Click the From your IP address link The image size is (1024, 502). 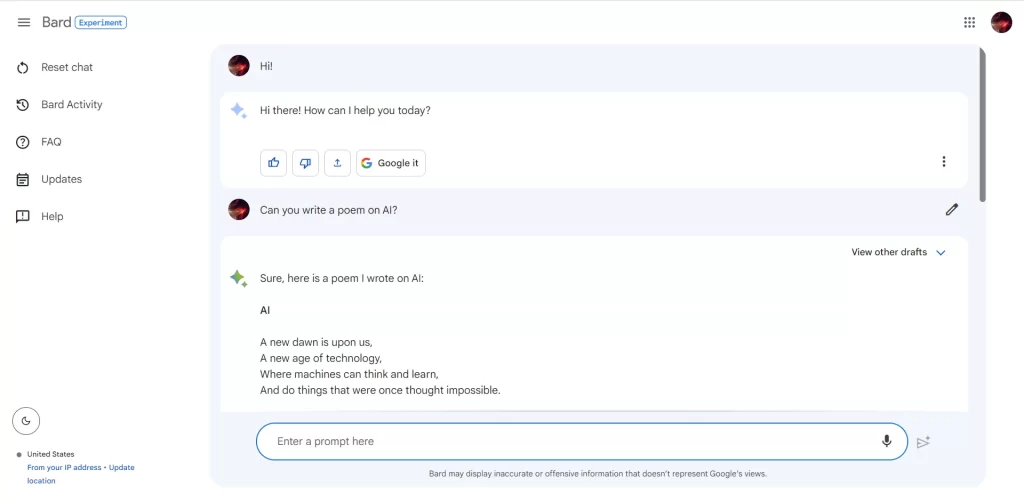click(64, 467)
